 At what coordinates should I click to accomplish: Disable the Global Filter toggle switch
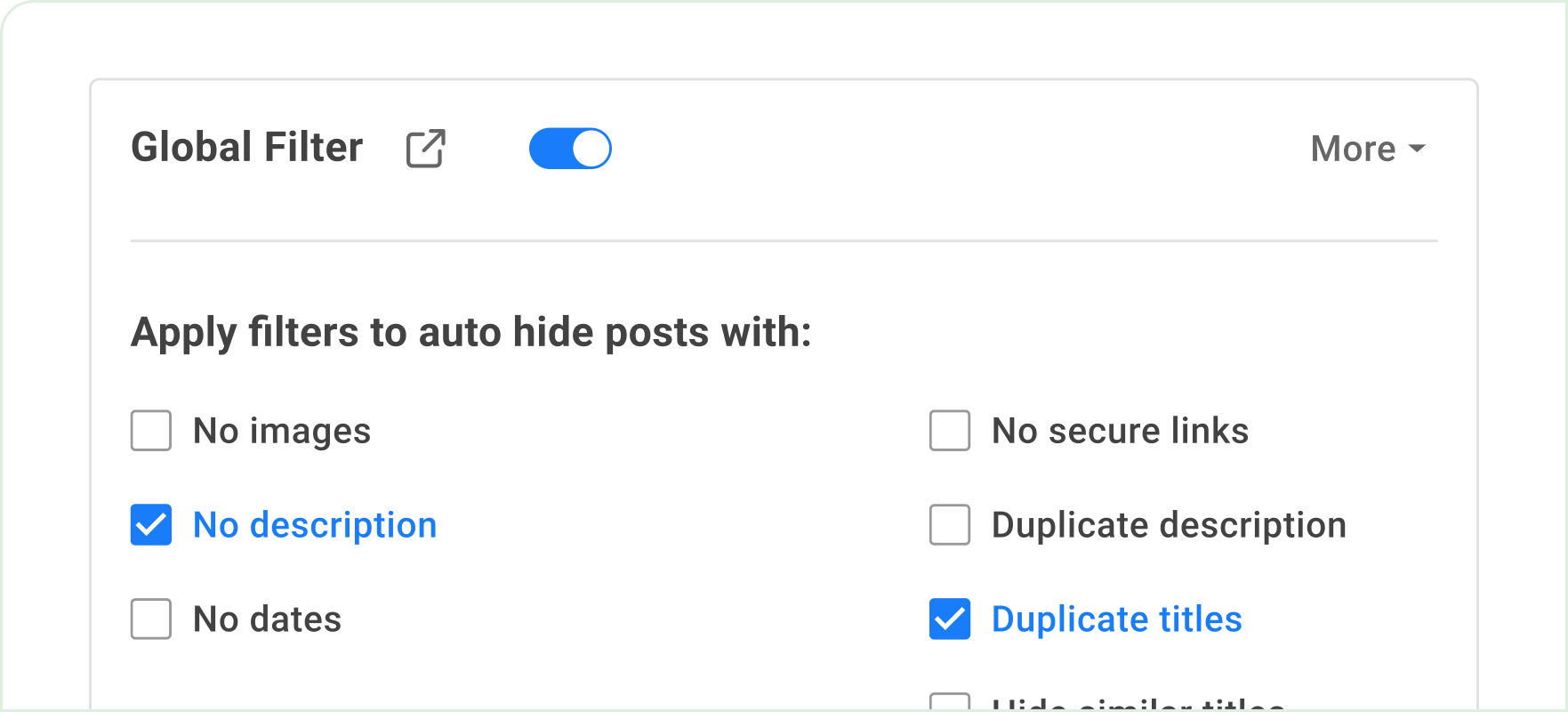570,149
